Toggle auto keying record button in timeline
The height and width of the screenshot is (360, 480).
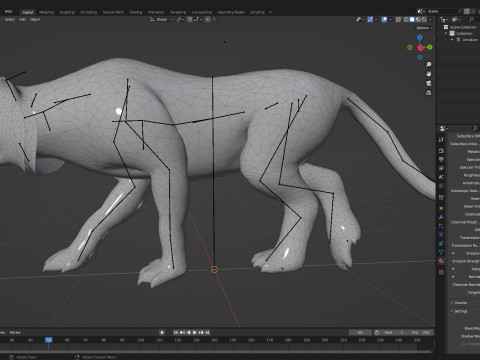(x=162, y=332)
